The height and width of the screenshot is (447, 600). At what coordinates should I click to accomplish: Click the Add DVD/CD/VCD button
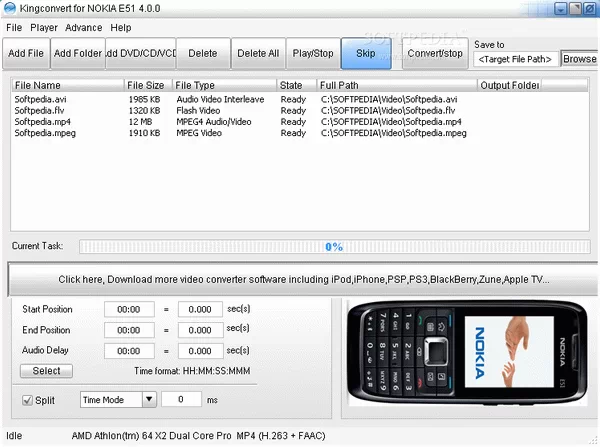pyautogui.click(x=141, y=53)
